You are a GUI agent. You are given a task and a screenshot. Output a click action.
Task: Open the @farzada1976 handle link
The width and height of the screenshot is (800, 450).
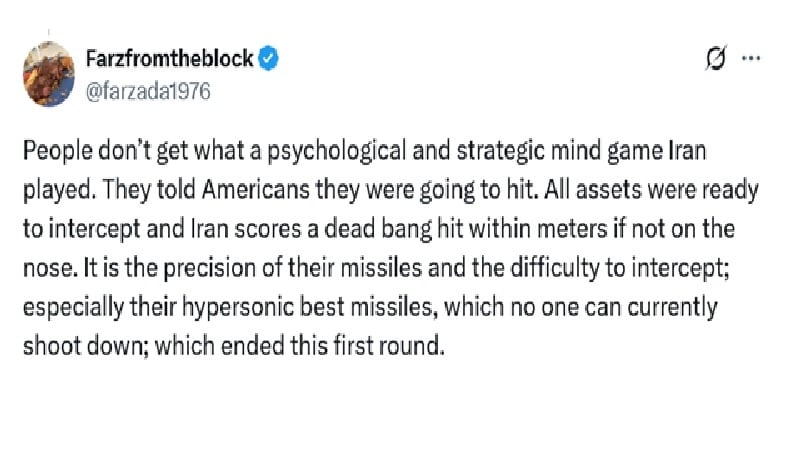tap(148, 91)
